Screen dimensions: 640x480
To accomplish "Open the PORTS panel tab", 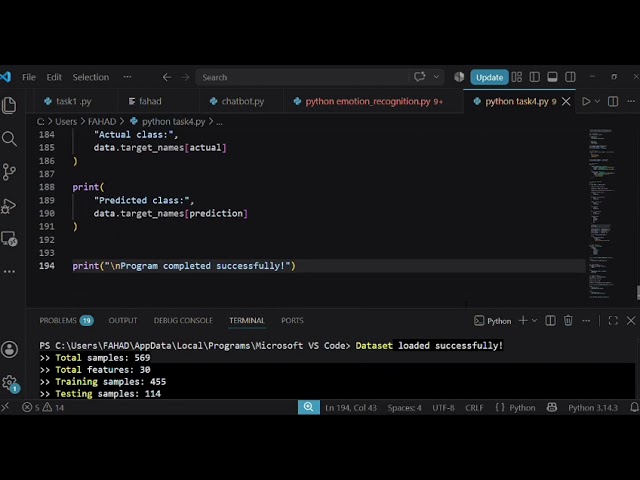I will [292, 320].
